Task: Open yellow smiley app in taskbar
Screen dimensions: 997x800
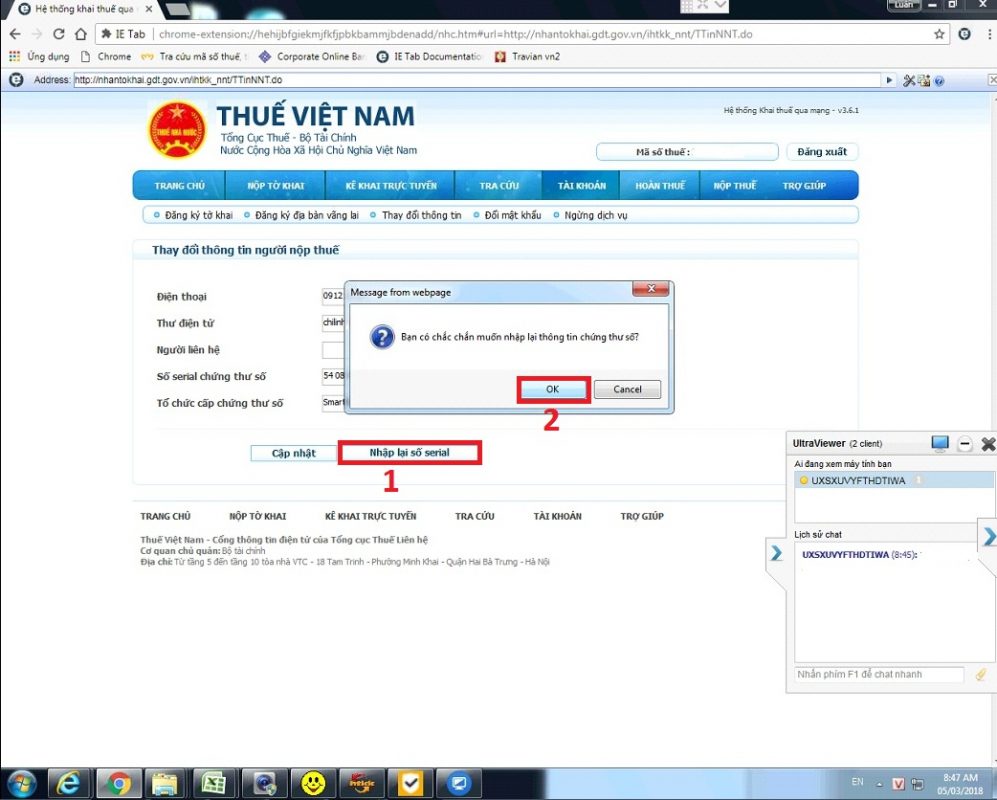Action: 313,783
